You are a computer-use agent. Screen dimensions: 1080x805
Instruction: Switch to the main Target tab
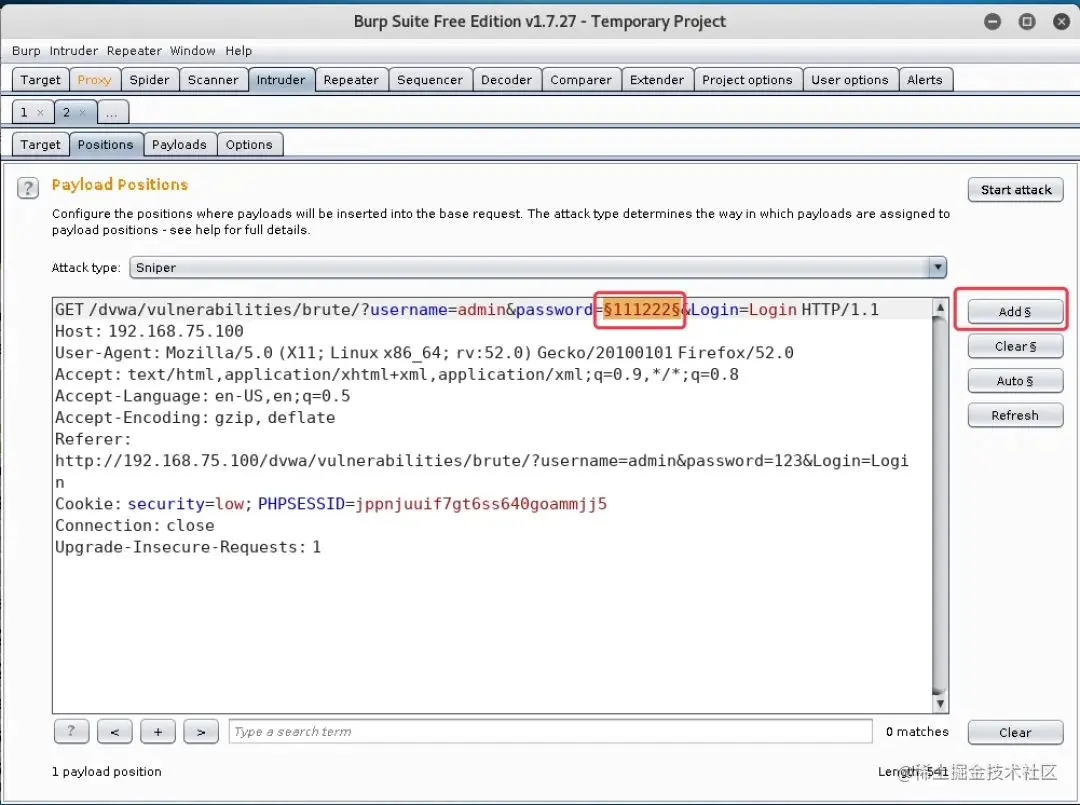pos(41,80)
